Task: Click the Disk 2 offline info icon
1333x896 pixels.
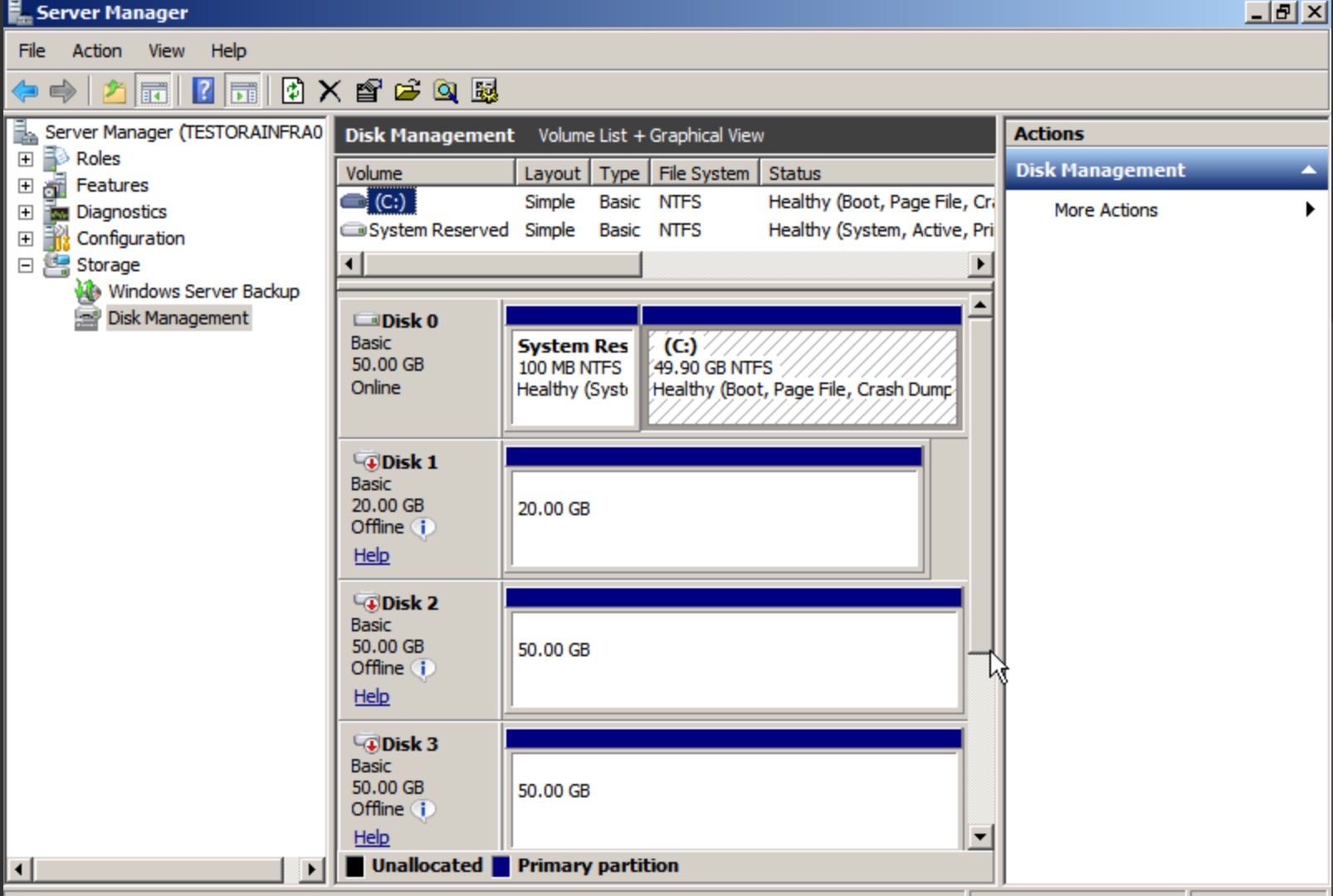Action: pyautogui.click(x=423, y=669)
